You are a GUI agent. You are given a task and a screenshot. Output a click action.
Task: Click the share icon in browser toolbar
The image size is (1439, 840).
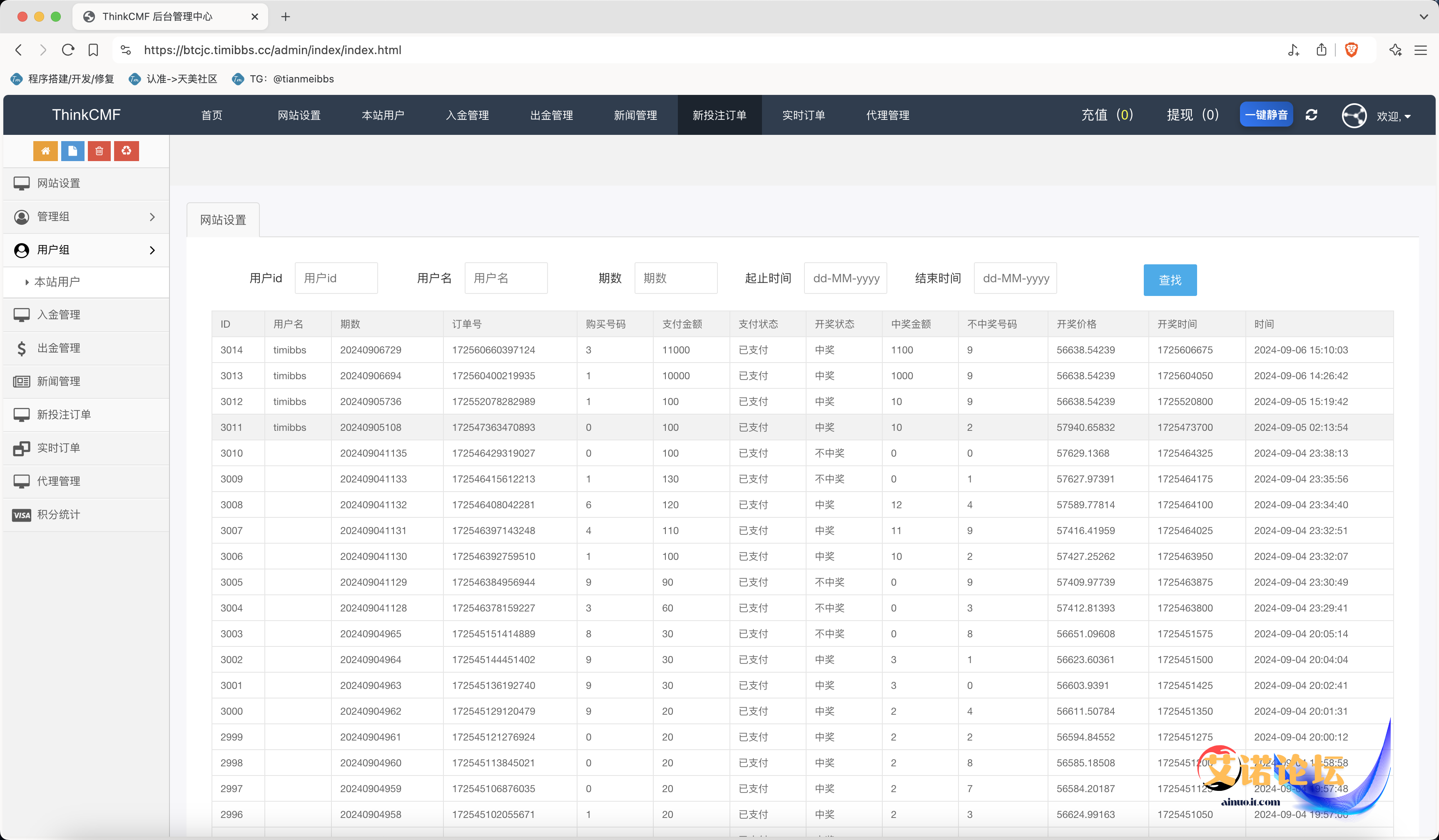pos(1321,50)
